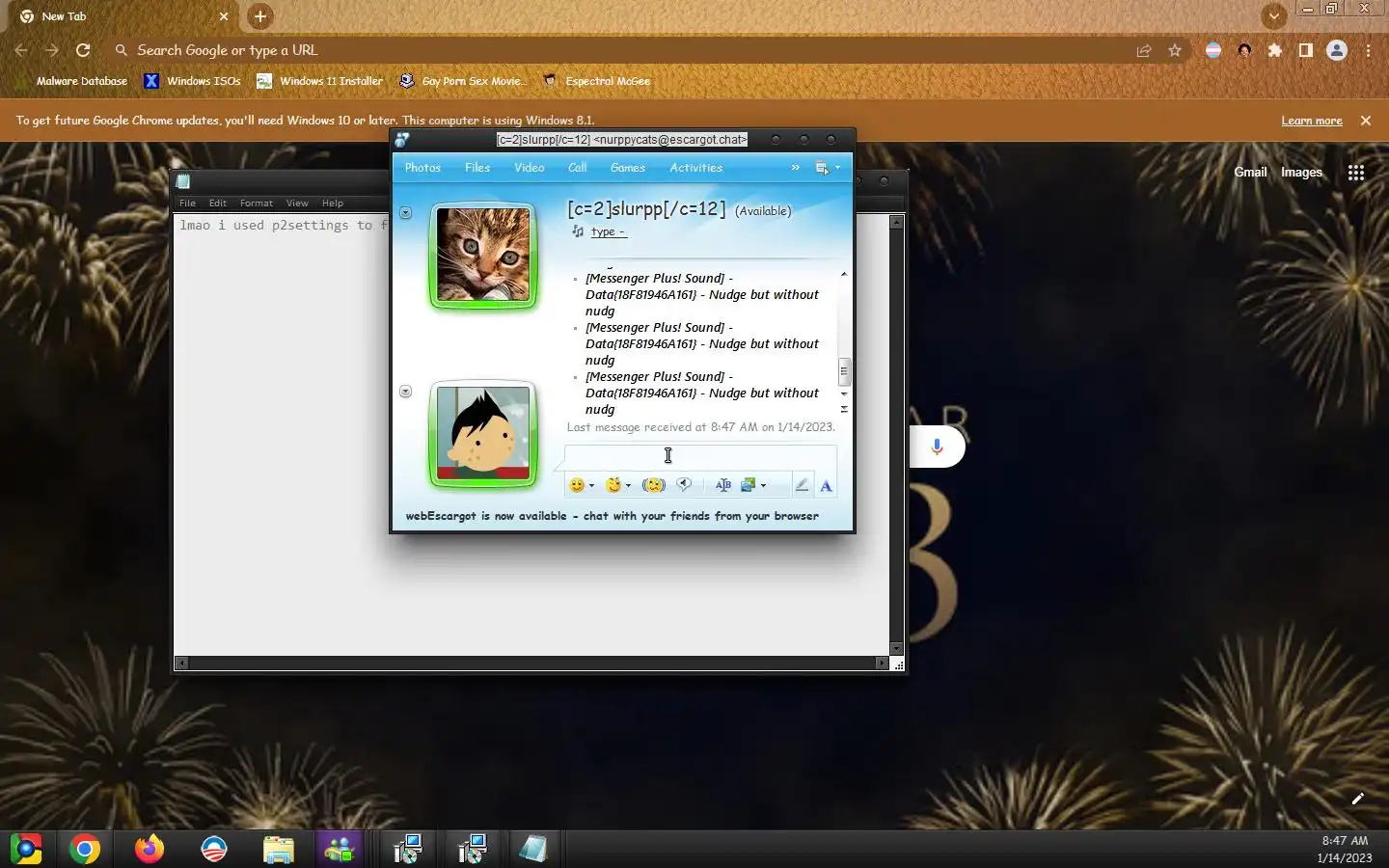Click the Notepad title bar icon

pos(183,181)
